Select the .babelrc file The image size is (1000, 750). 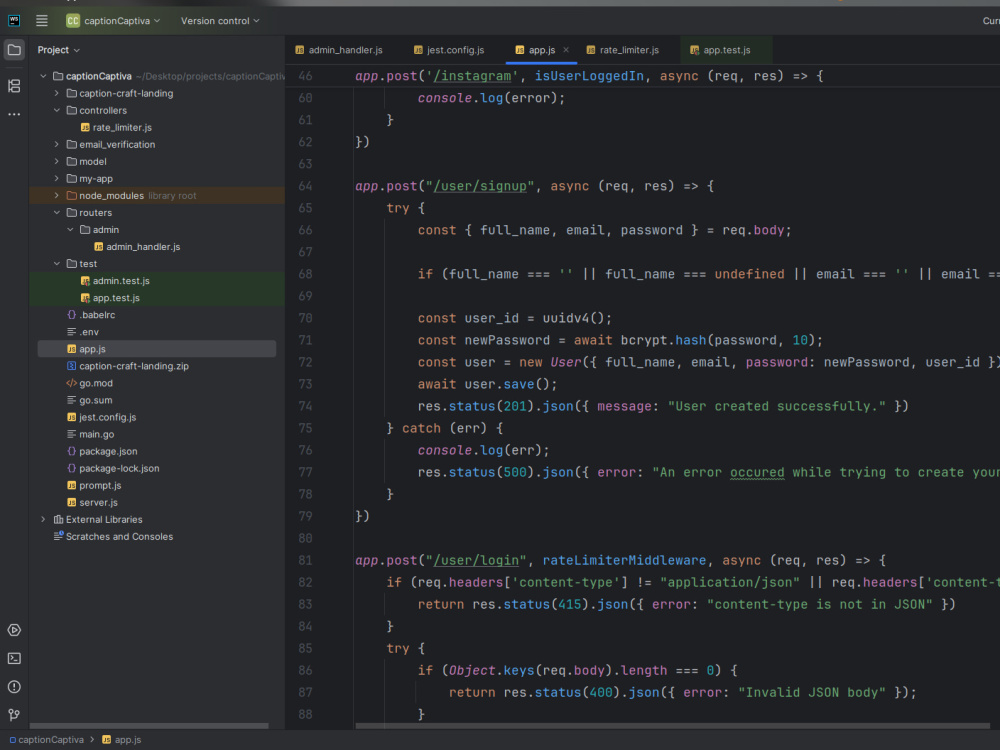click(97, 315)
